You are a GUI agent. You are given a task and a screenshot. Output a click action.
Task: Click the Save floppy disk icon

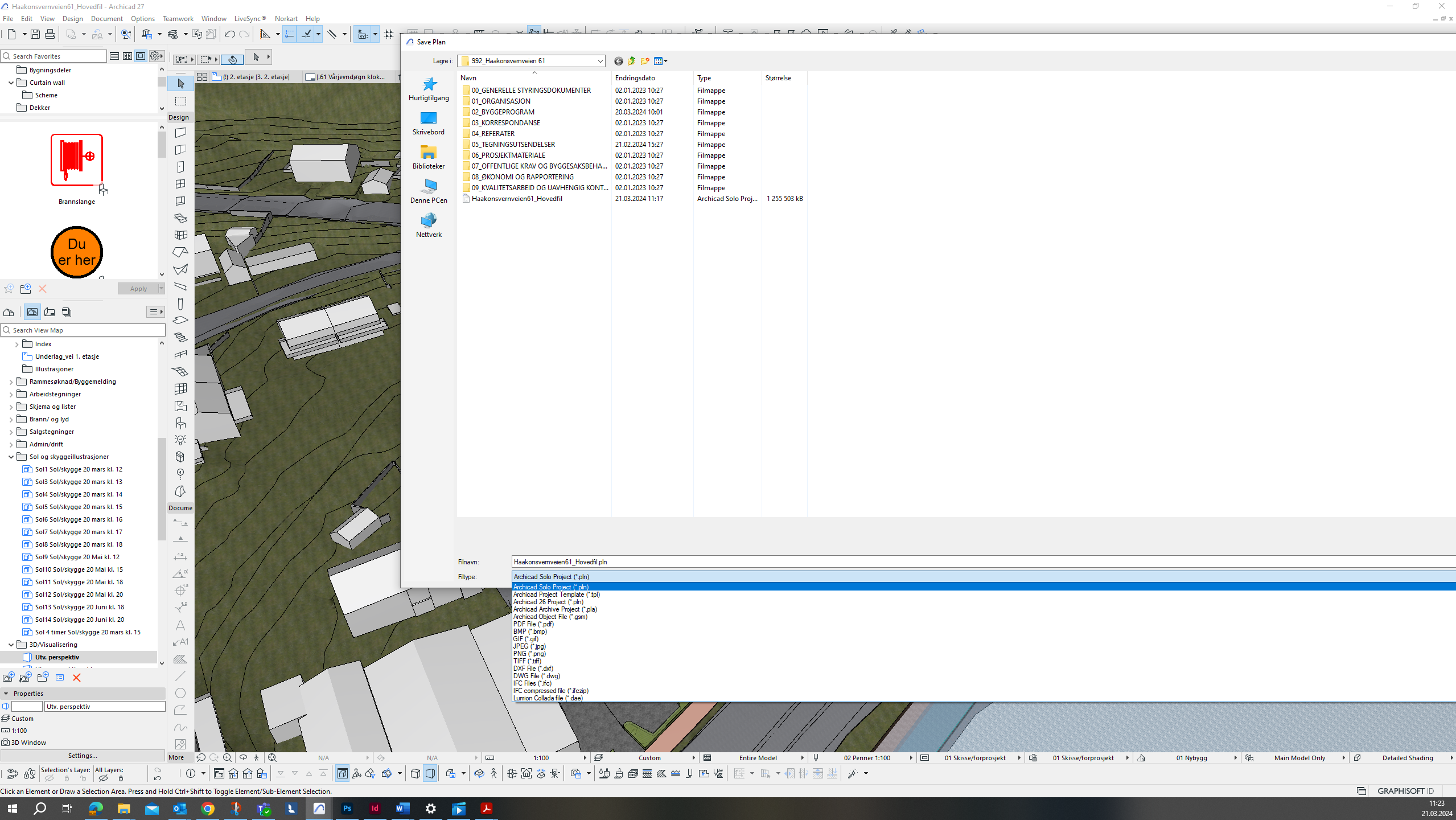coord(35,34)
